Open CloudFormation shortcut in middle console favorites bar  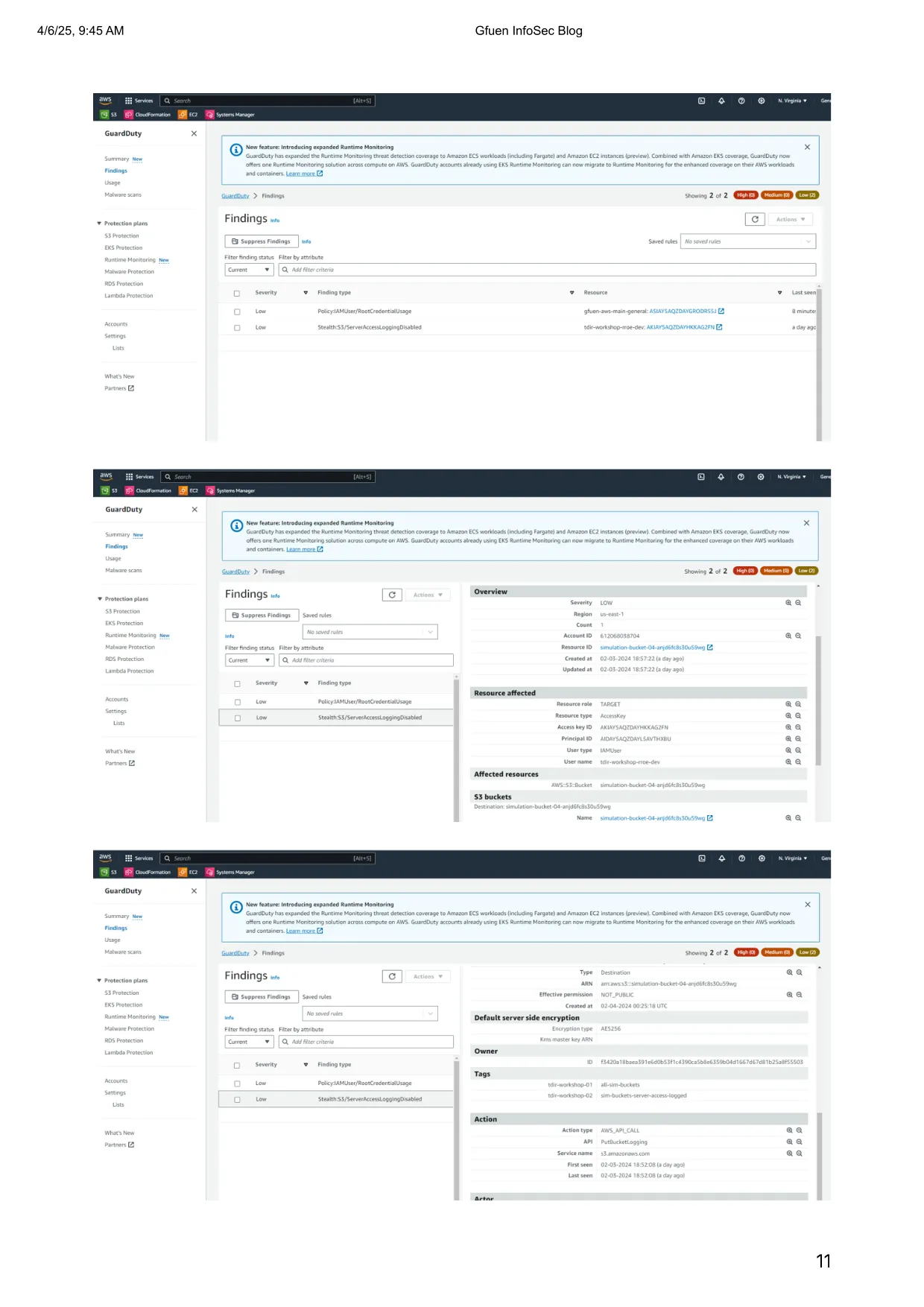pyautogui.click(x=148, y=490)
